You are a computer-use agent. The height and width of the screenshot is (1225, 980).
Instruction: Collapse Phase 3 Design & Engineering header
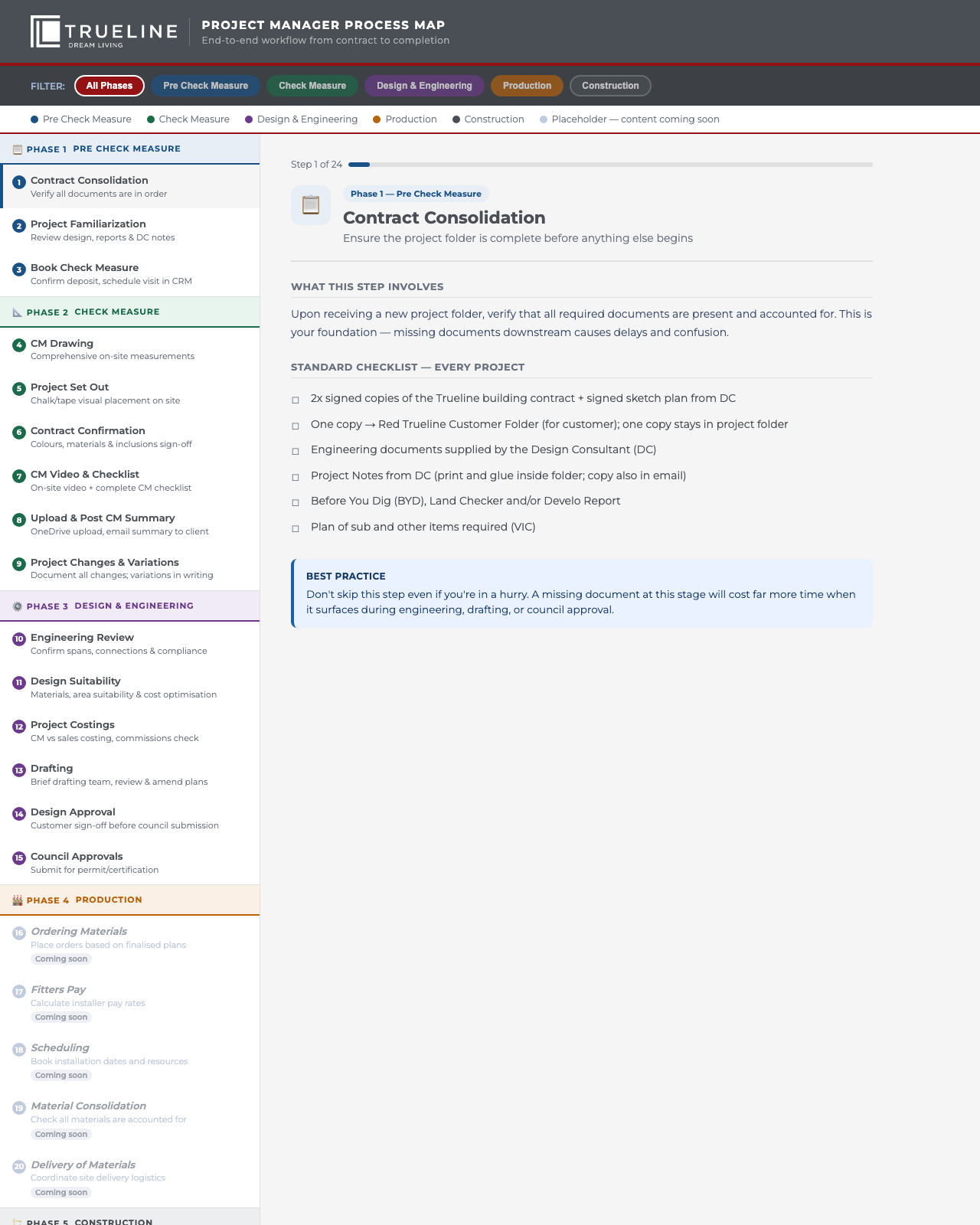[129, 606]
